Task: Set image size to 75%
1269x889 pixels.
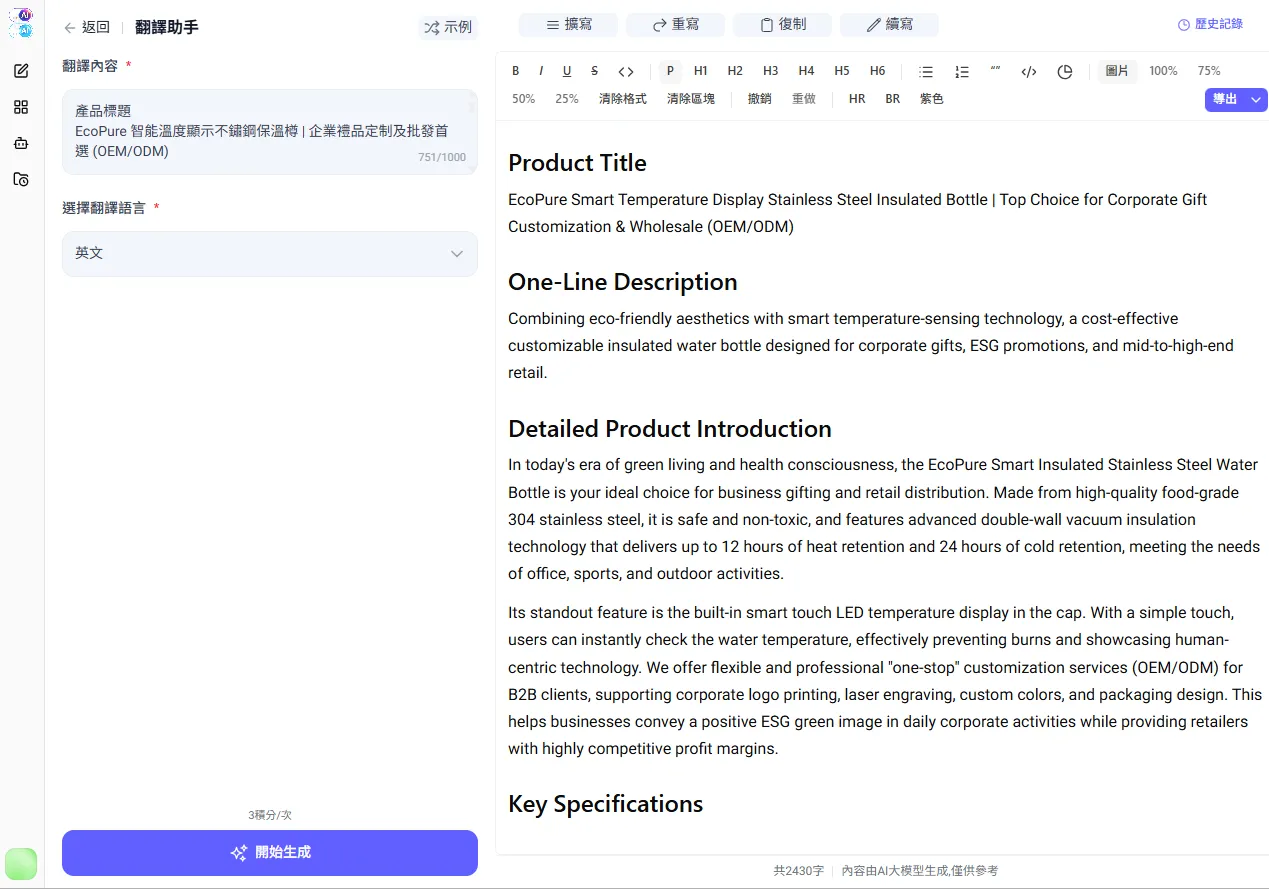Action: coord(1209,71)
